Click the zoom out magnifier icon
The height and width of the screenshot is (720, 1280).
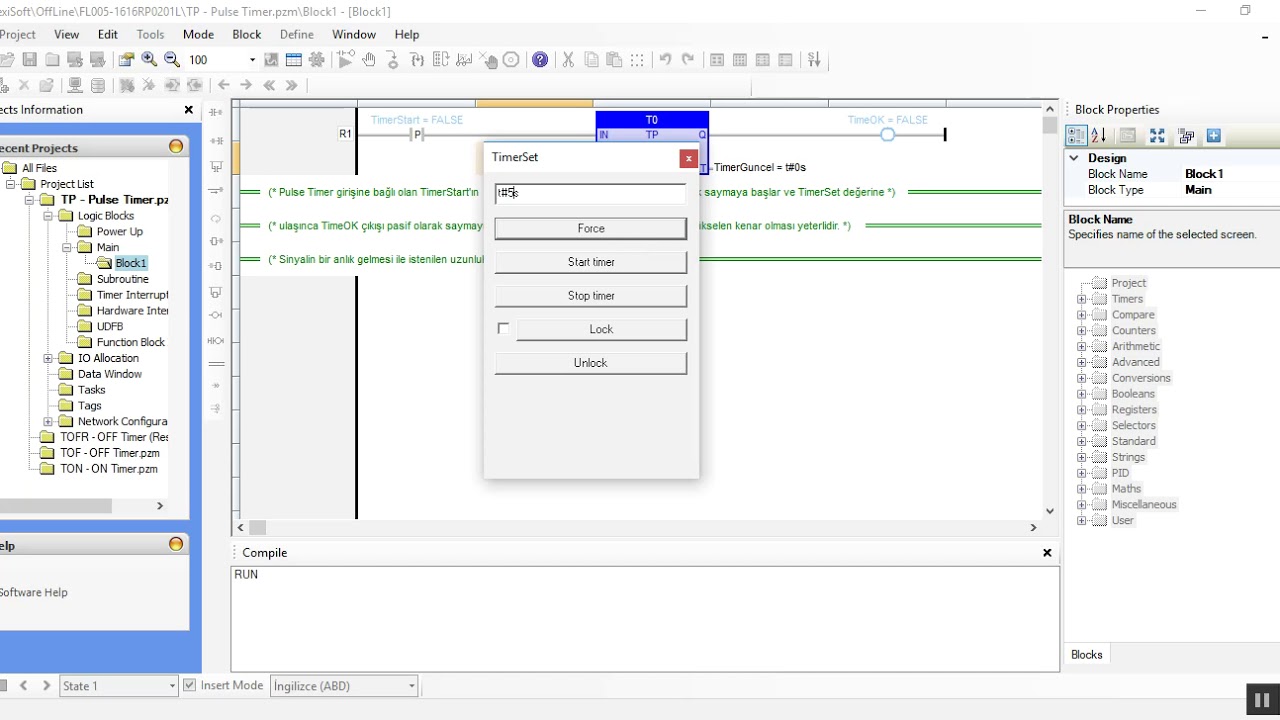[172, 60]
